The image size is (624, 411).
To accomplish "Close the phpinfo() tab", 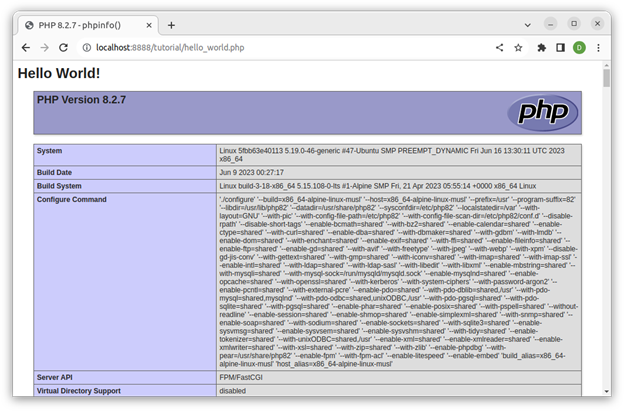I will click(x=150, y=24).
